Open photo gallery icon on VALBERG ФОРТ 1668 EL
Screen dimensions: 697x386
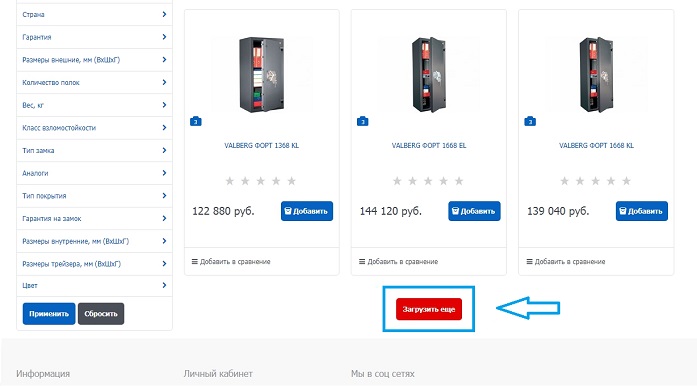pyautogui.click(x=363, y=121)
